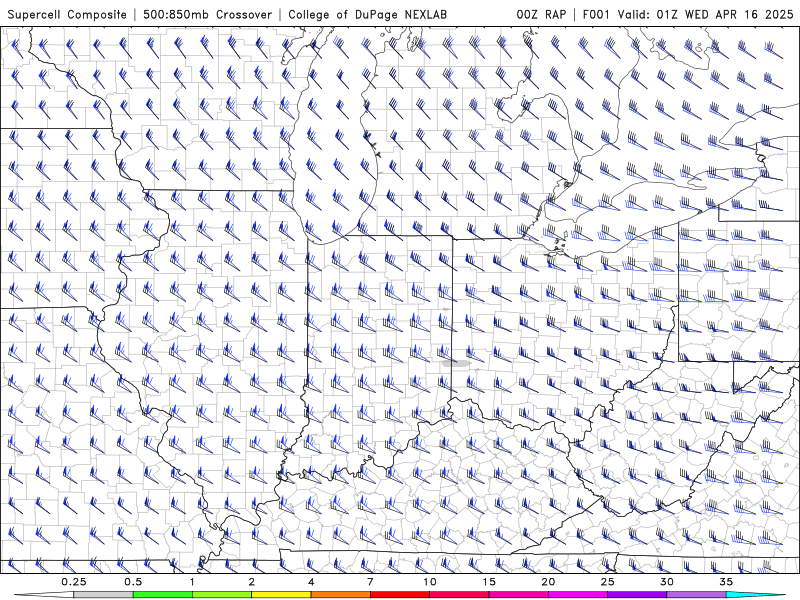800x600 pixels.
Task: Select the 15 label on the color scale
Action: tap(489, 582)
